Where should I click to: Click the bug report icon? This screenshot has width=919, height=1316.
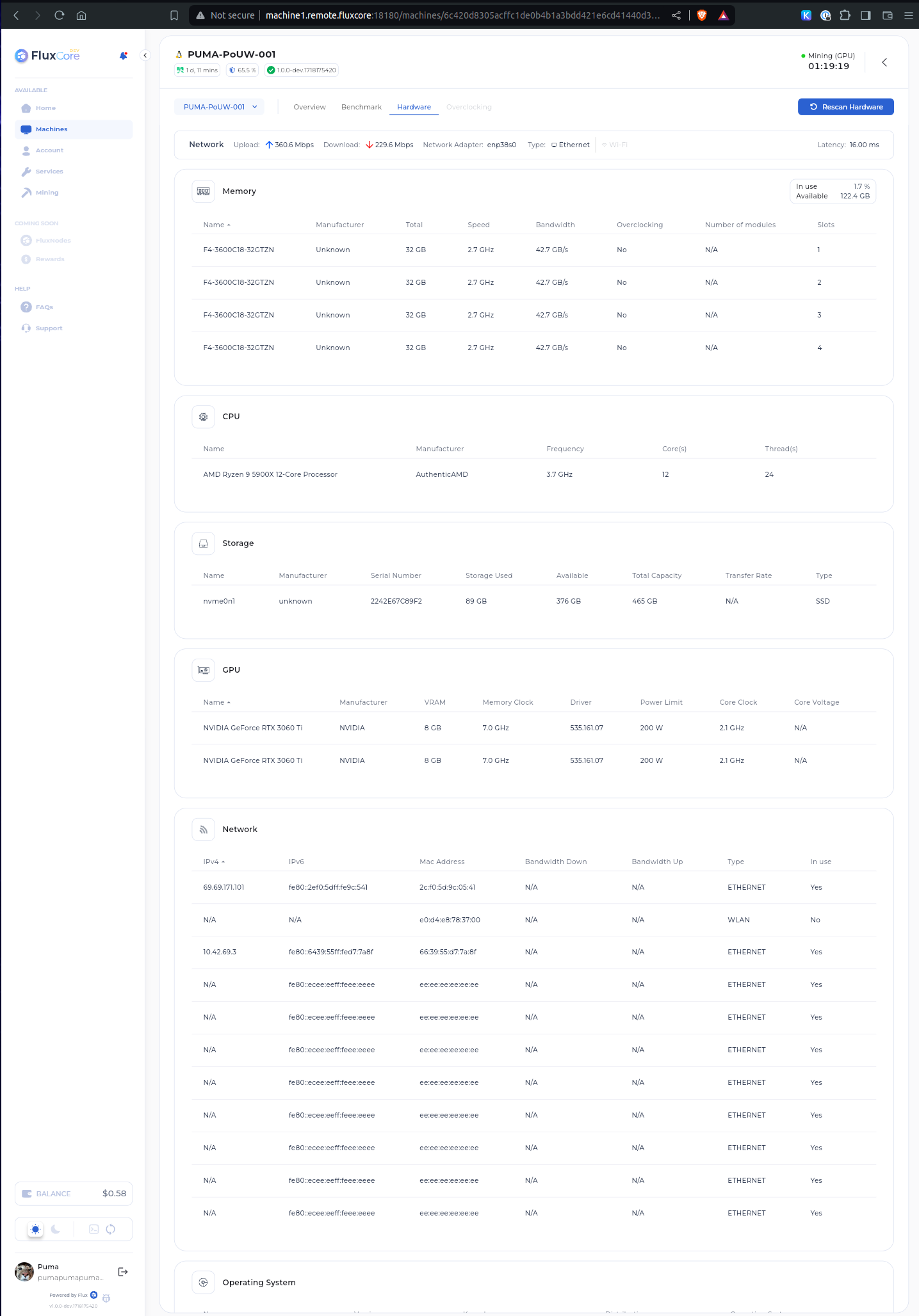pyautogui.click(x=106, y=1298)
